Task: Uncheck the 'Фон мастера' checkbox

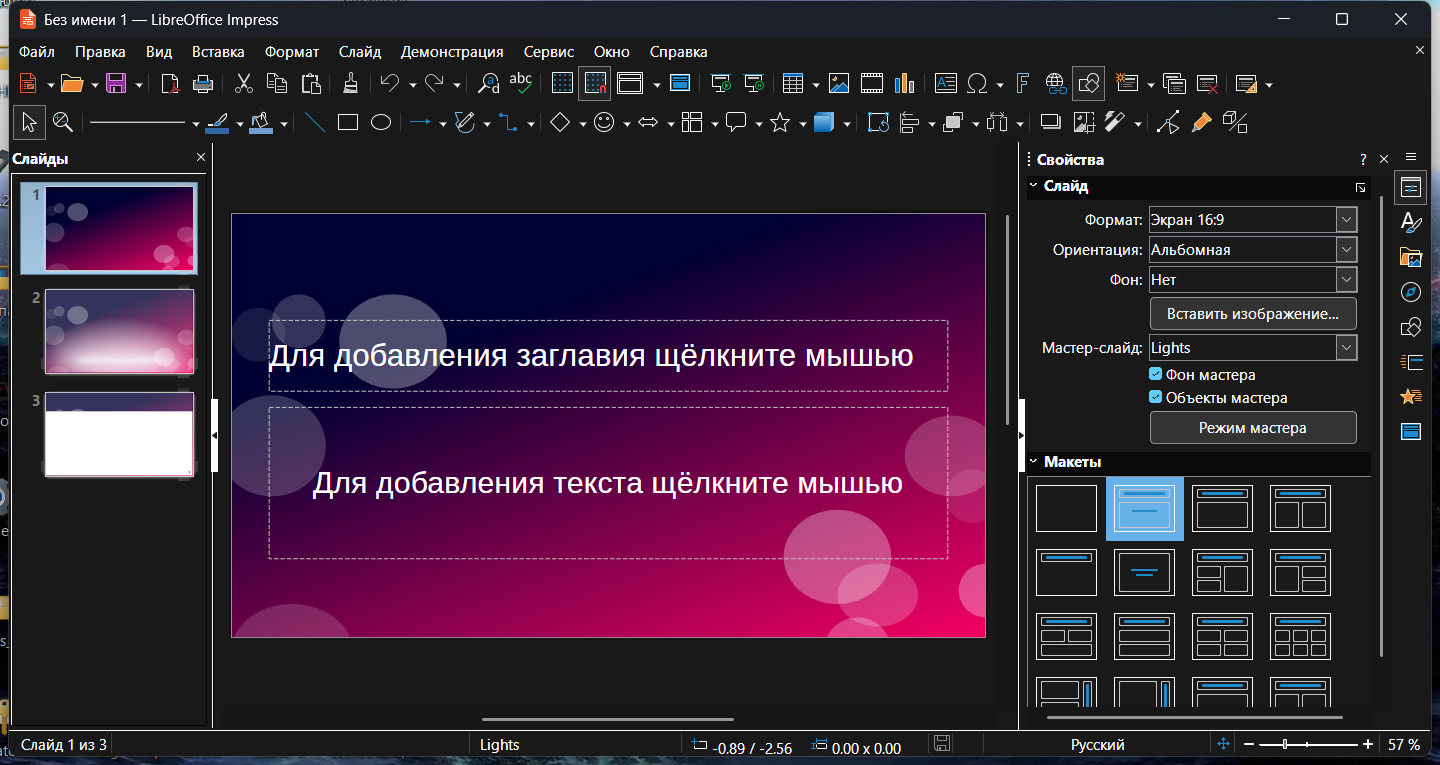Action: tap(1156, 375)
